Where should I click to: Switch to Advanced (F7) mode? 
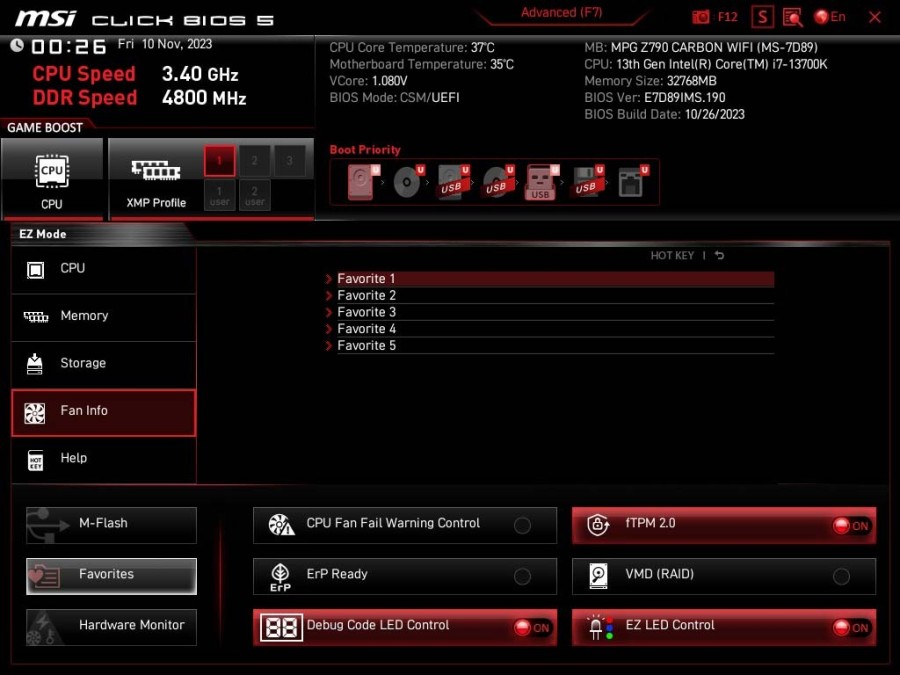tap(561, 13)
